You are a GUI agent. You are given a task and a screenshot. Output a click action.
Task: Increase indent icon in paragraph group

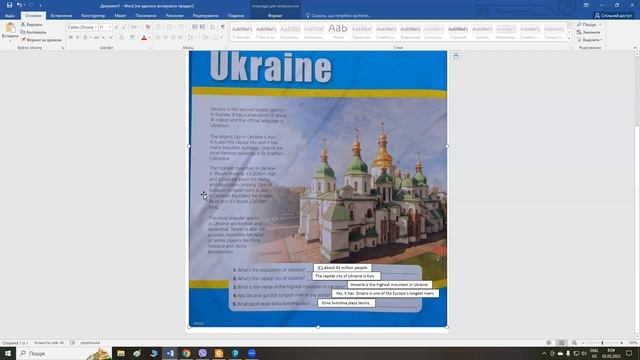202,27
